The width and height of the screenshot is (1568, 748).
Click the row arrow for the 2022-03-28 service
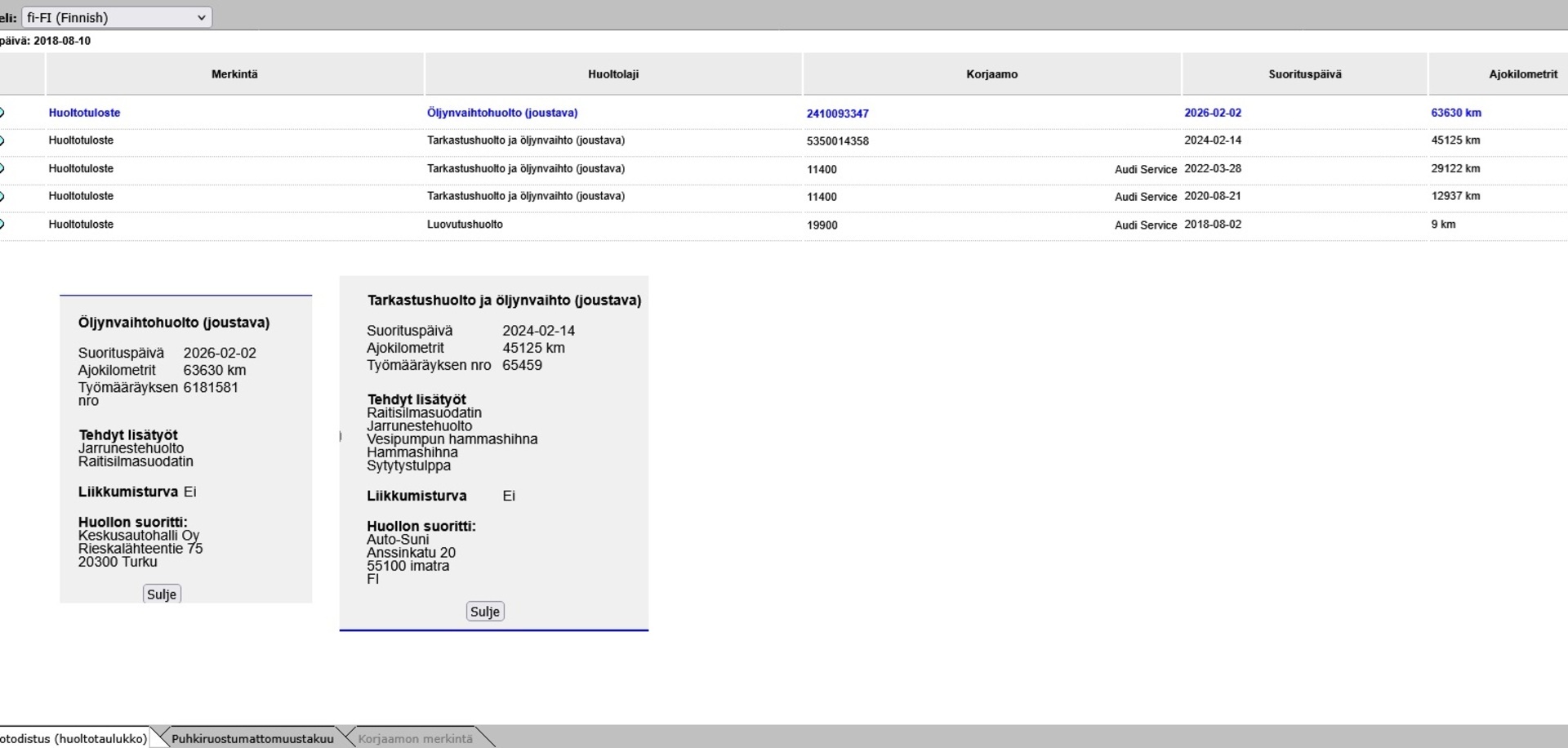(x=2, y=168)
